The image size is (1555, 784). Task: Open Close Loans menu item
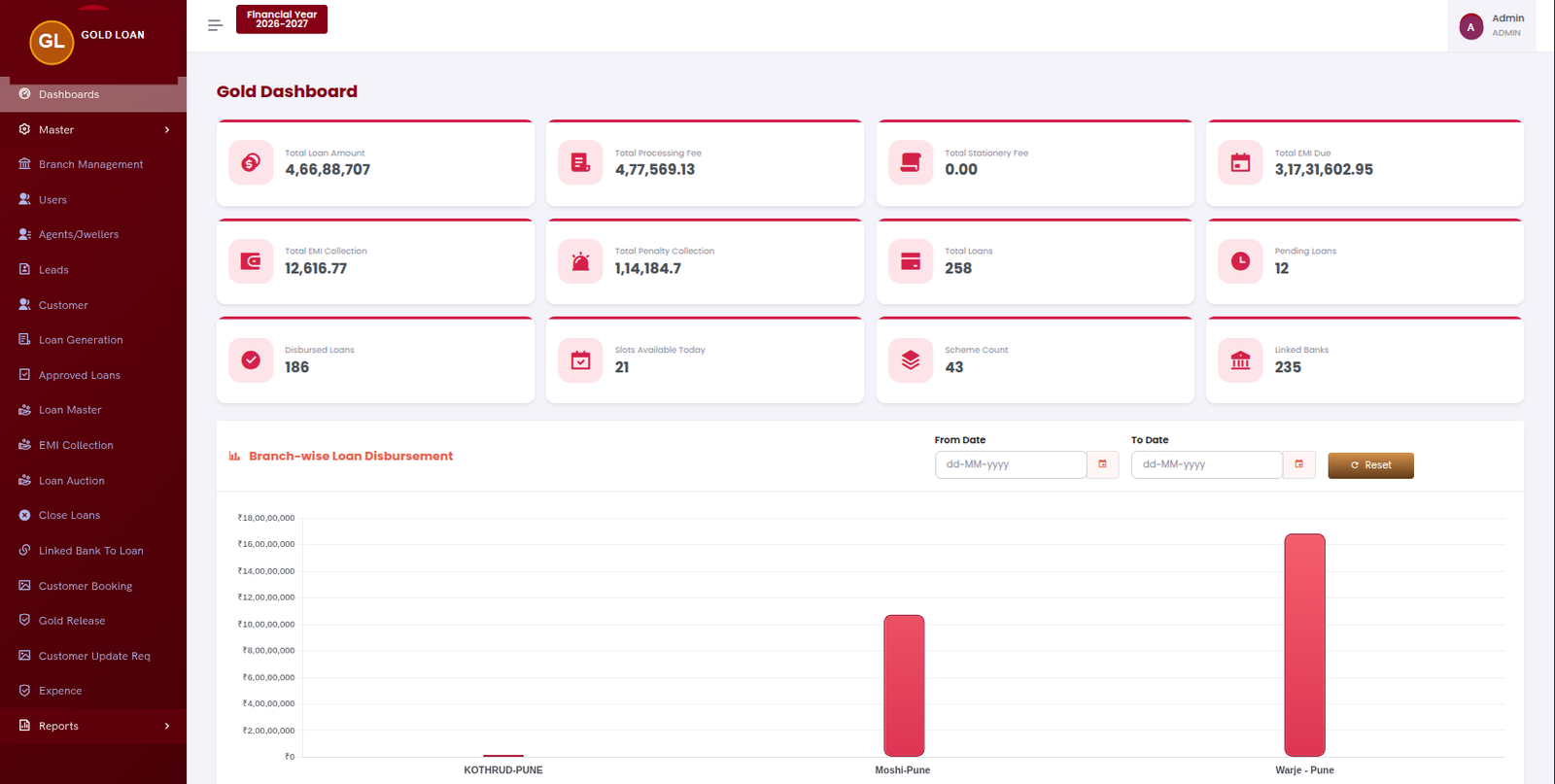(x=93, y=515)
